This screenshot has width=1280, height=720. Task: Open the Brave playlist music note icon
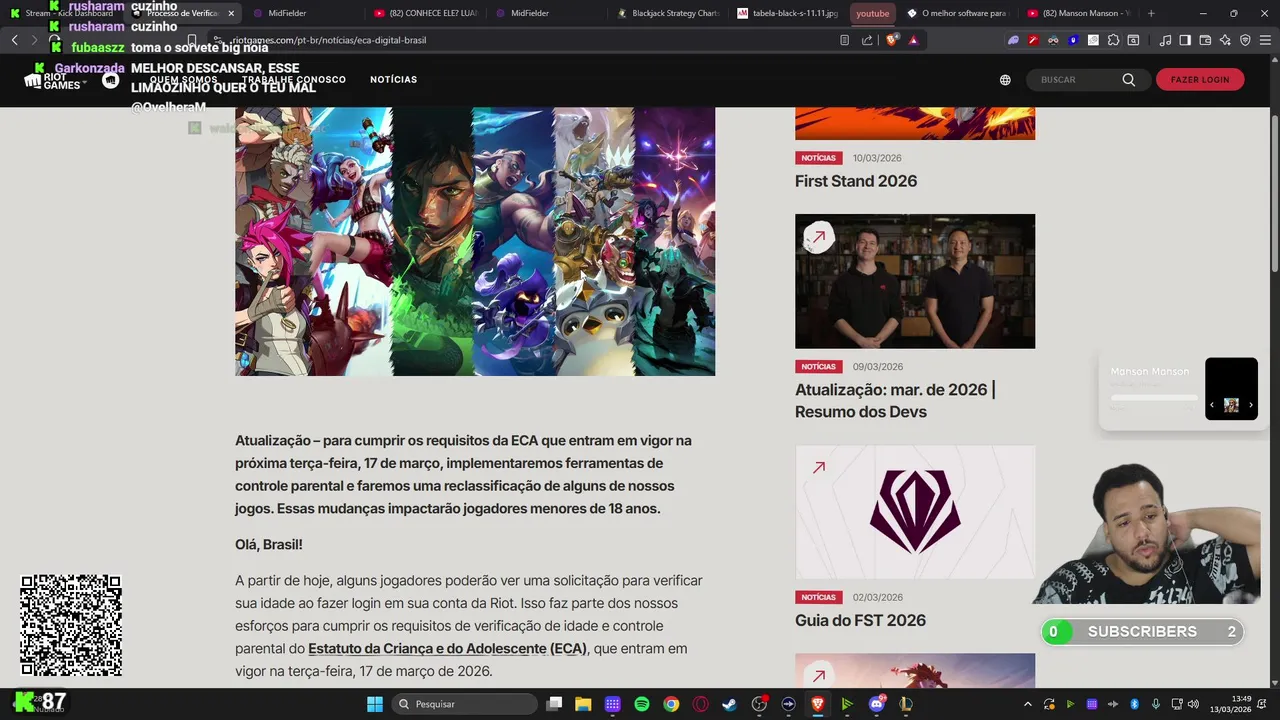coord(1165,40)
